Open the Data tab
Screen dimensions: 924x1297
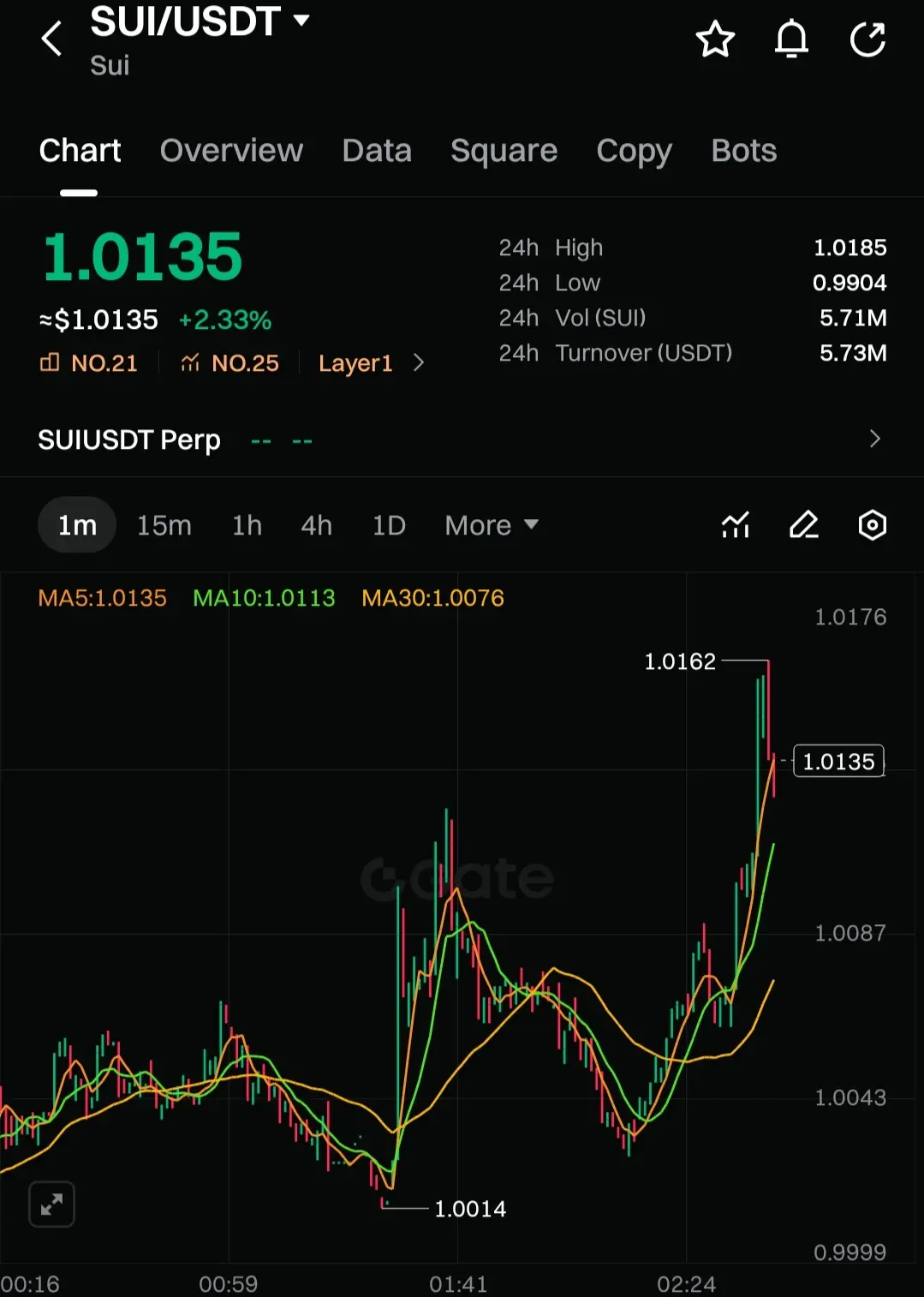point(377,151)
